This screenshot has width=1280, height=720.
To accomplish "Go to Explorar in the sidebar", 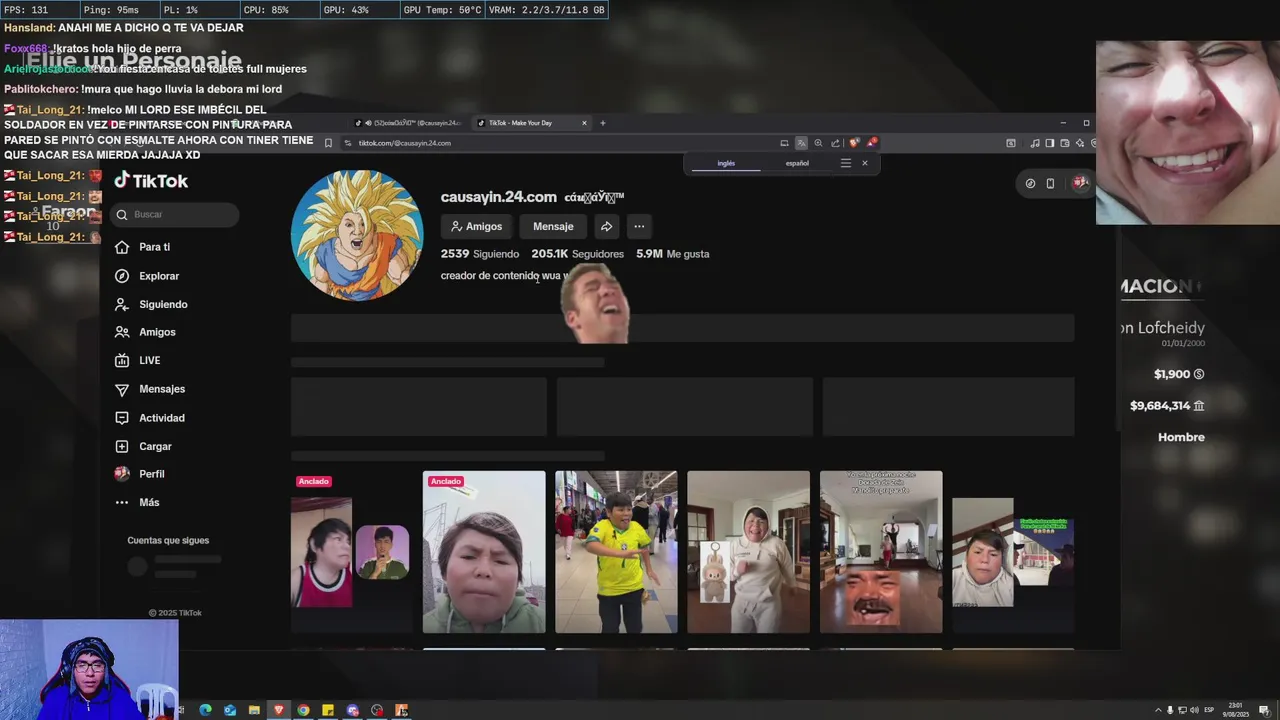I will pyautogui.click(x=147, y=276).
